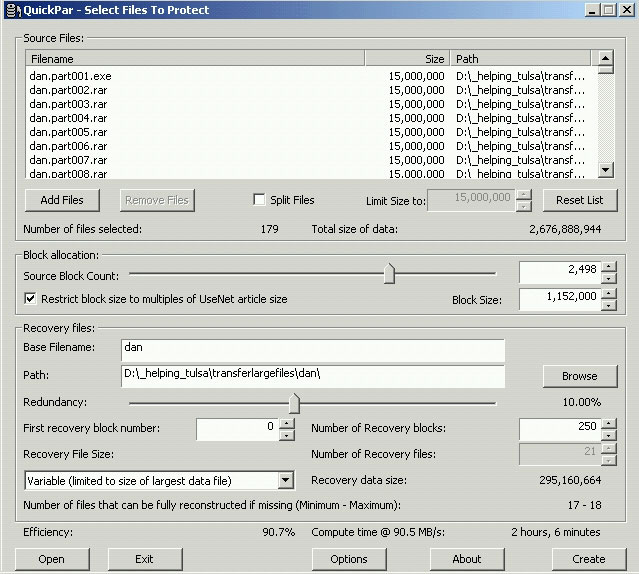
Task: Click the Redundancy slider thumb
Action: (294, 403)
